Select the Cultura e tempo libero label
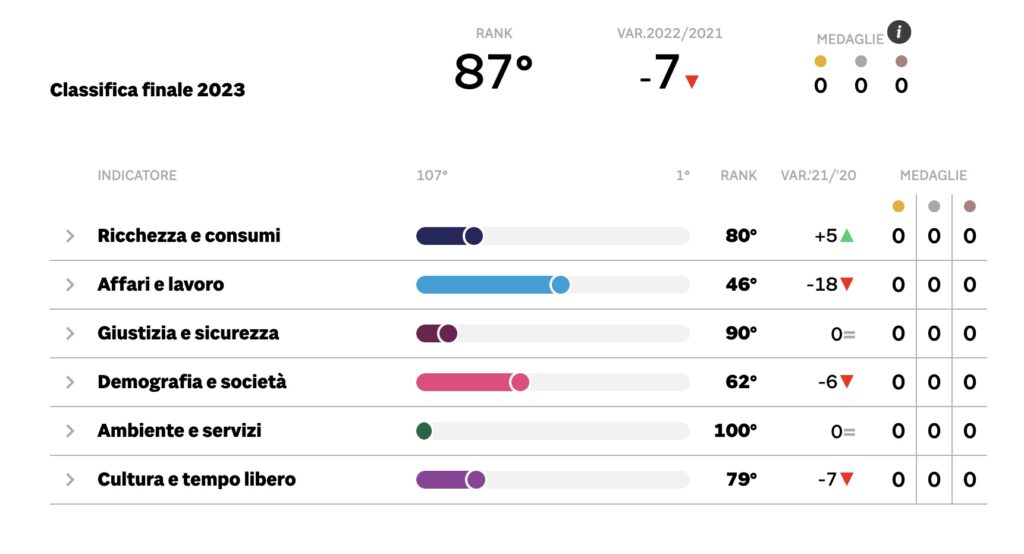Screen dimensions: 1024x554 (197, 480)
